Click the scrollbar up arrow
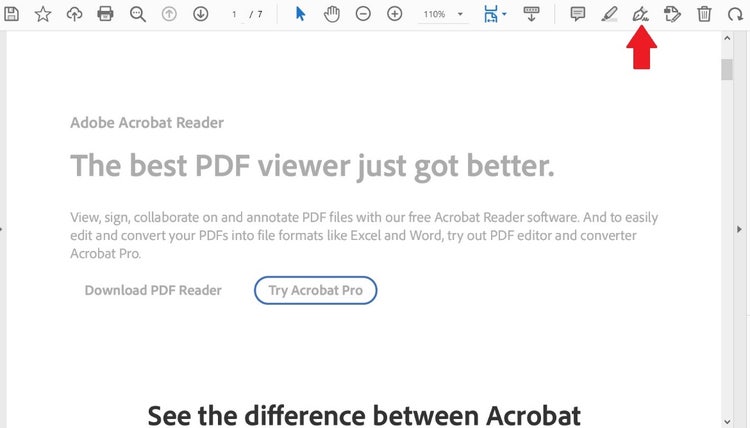 coord(728,38)
